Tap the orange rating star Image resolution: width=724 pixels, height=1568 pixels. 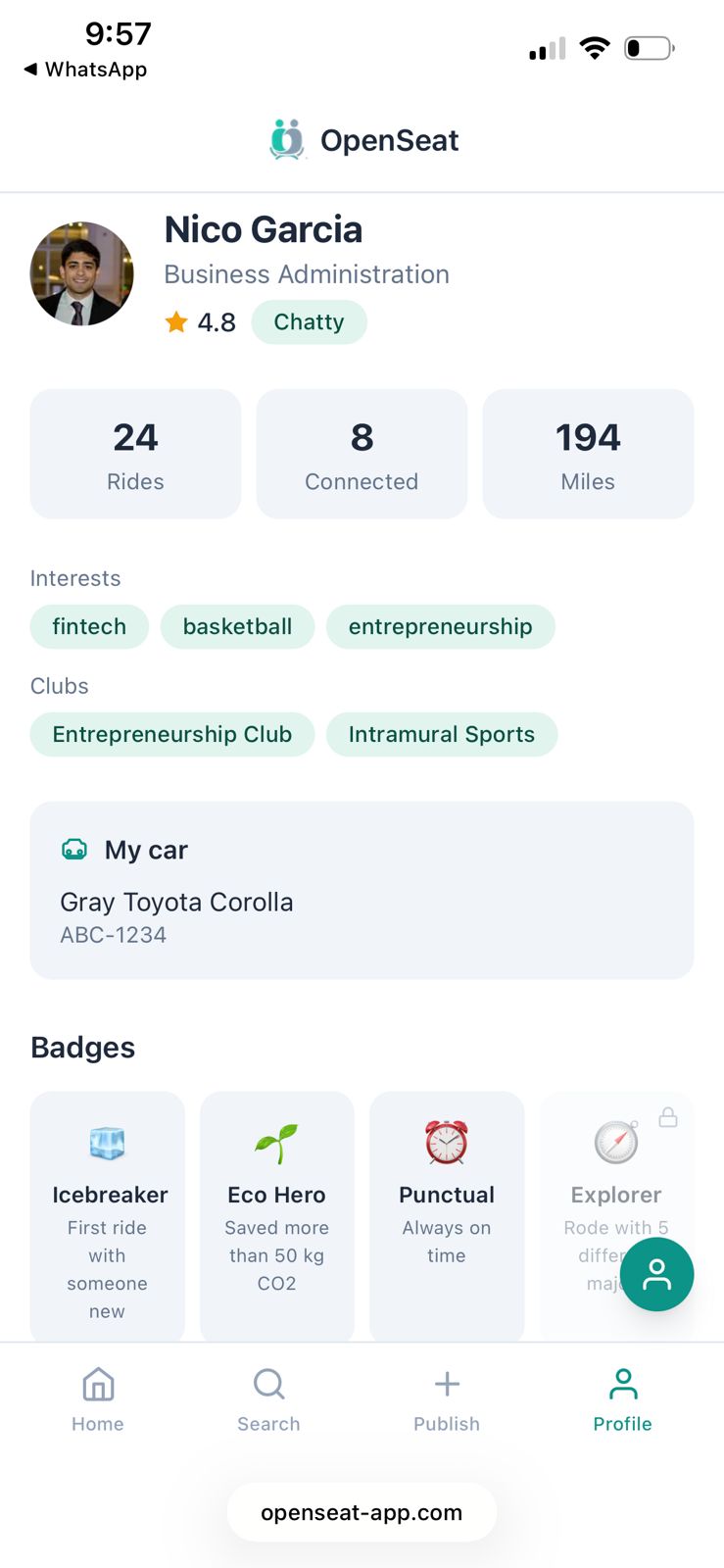[176, 321]
